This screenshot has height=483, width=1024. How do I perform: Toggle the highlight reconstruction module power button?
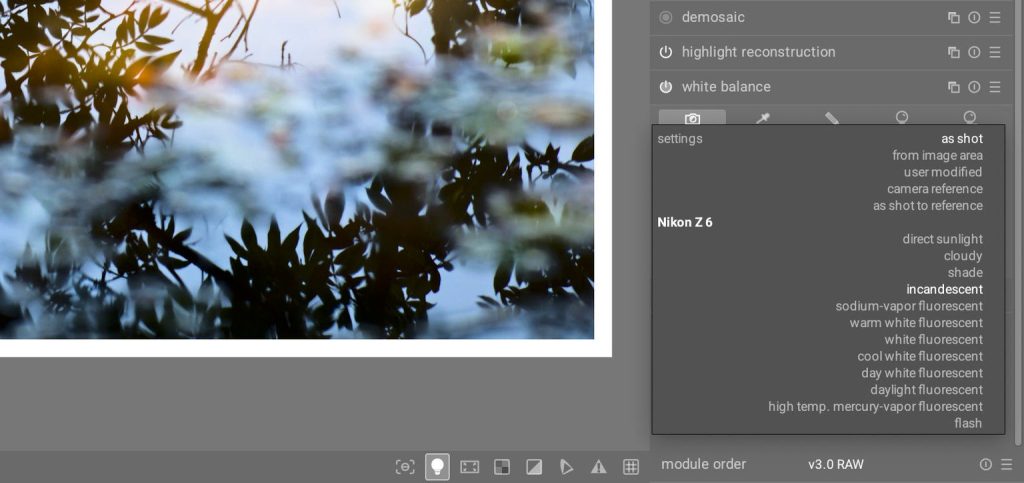[666, 52]
